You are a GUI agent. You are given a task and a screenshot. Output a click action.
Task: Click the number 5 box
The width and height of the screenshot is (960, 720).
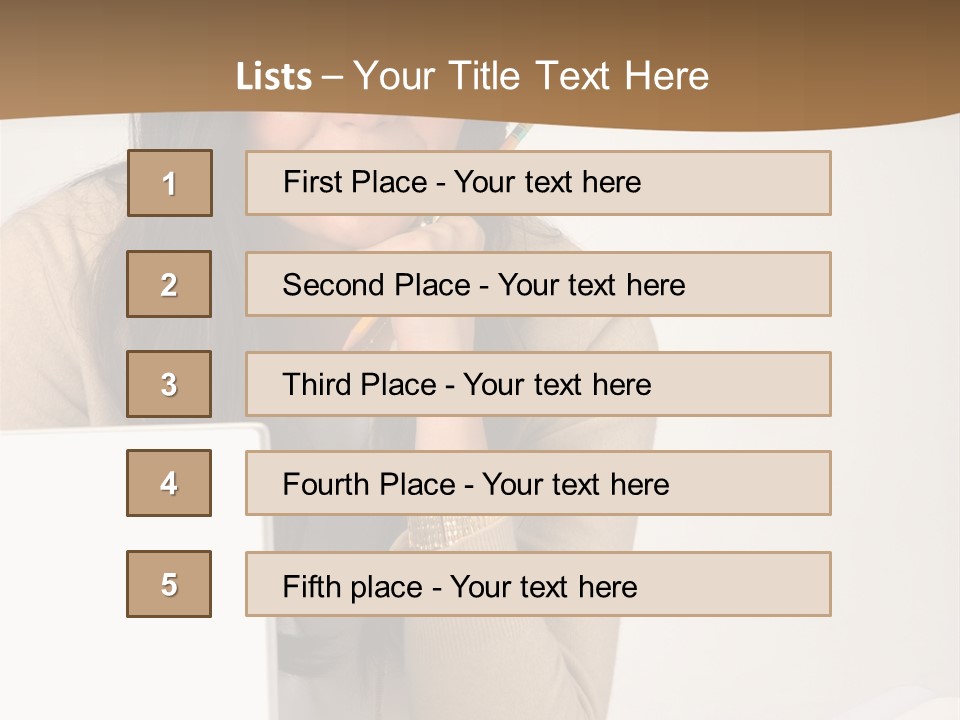(x=169, y=584)
